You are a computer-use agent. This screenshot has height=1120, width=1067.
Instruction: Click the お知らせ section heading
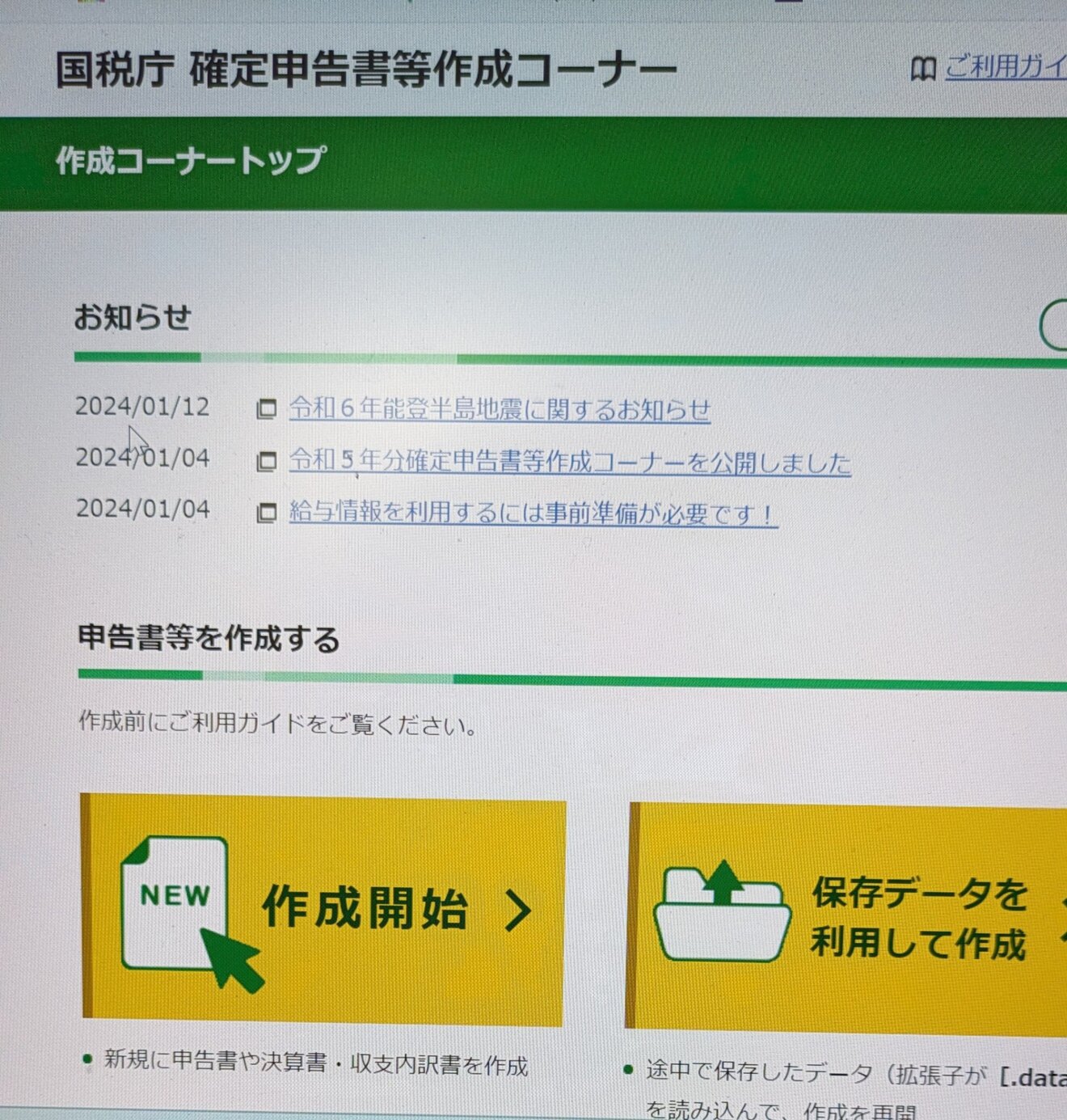pyautogui.click(x=133, y=317)
